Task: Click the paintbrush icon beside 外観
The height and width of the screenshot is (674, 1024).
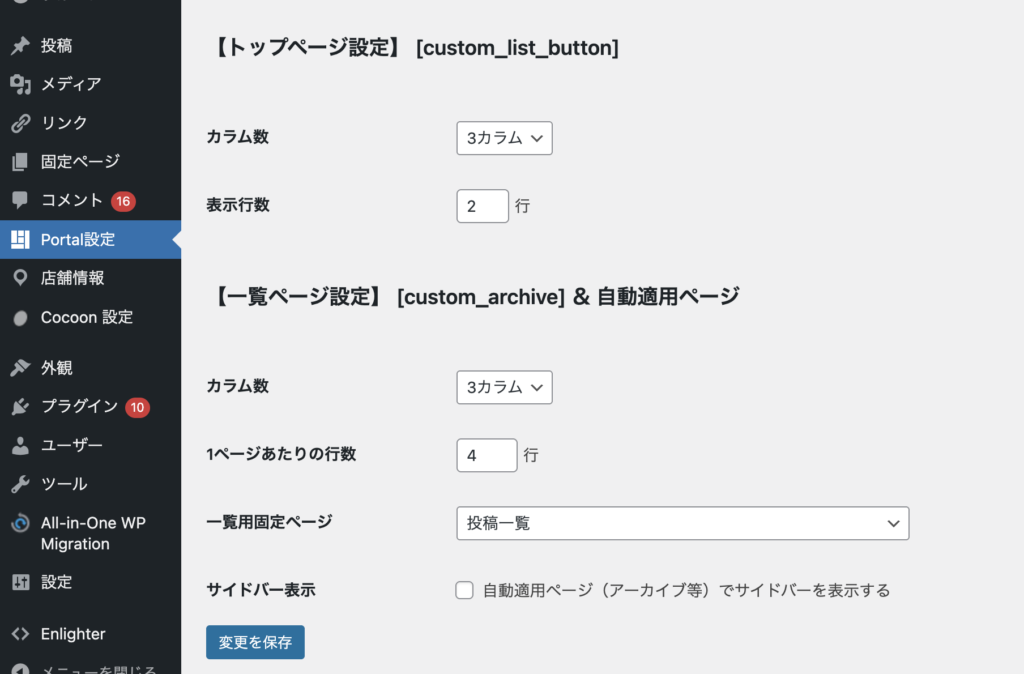Action: [x=20, y=368]
